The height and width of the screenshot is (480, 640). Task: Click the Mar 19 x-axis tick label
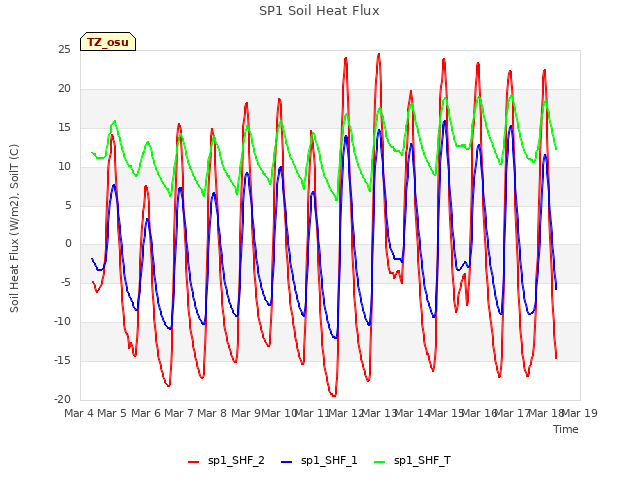tap(580, 413)
